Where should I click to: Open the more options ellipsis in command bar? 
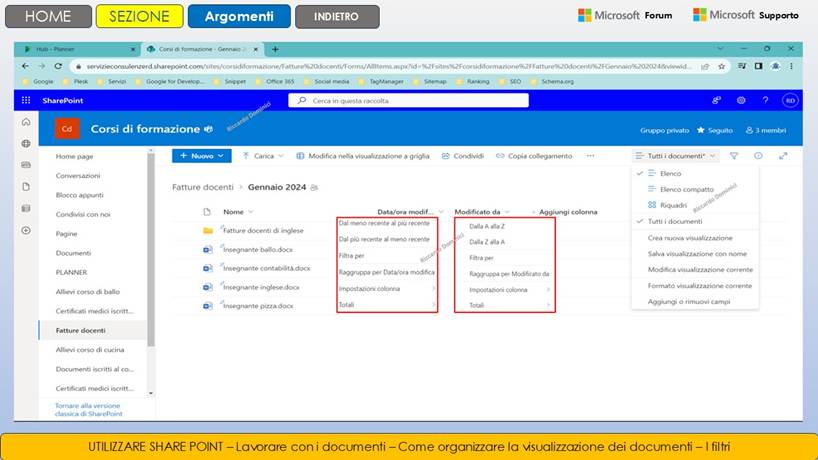coord(590,155)
